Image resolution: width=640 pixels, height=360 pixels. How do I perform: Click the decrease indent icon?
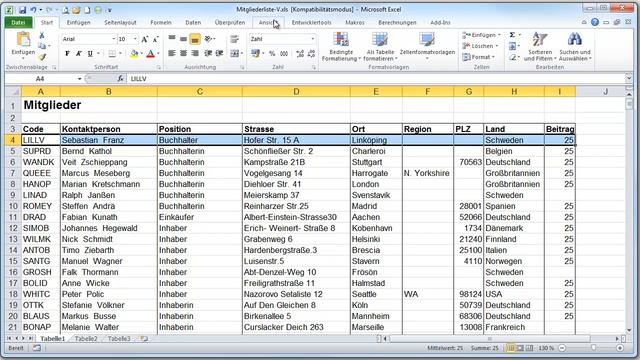(x=208, y=53)
